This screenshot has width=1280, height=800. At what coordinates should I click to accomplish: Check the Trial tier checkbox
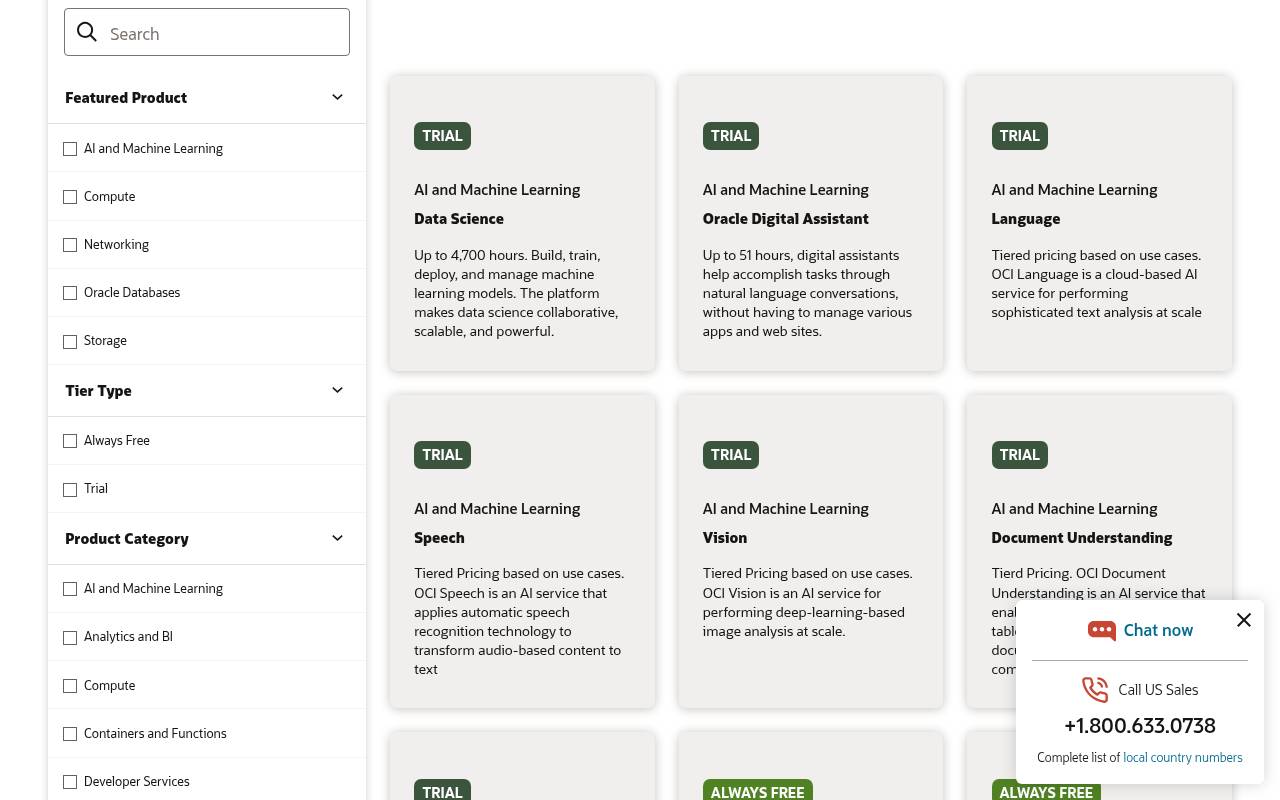click(70, 490)
